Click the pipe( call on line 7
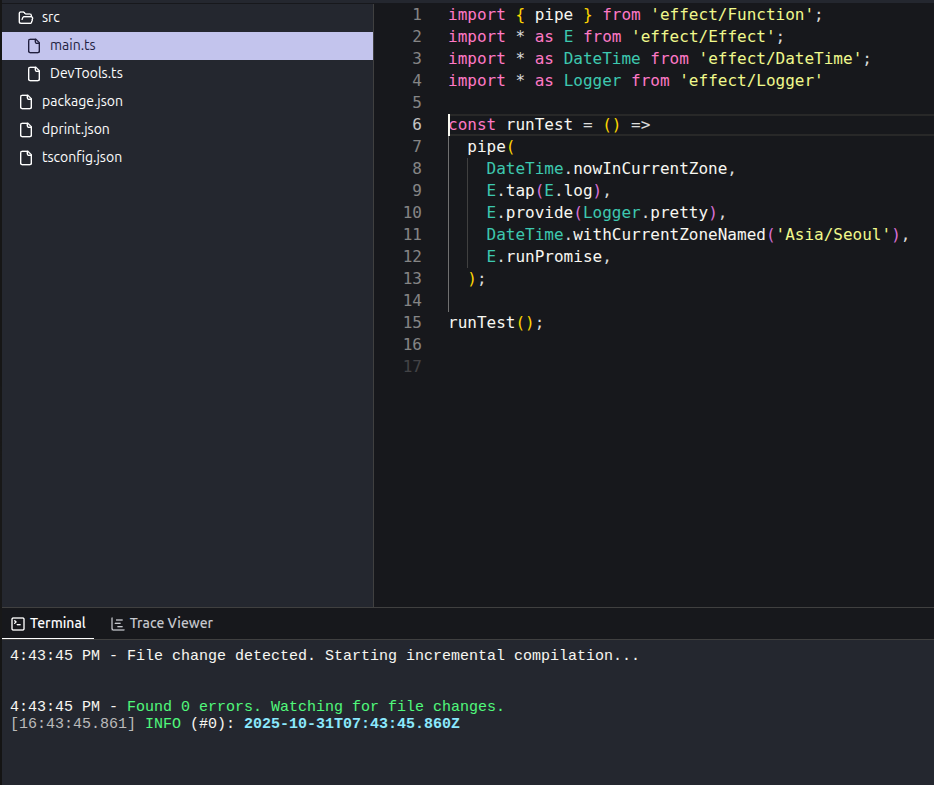 pyautogui.click(x=491, y=147)
